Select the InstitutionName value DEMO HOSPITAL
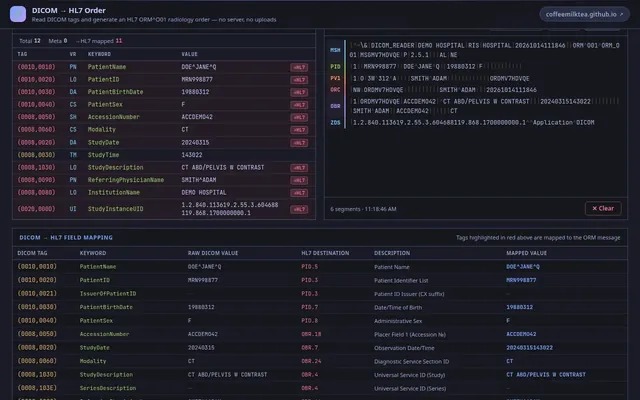640x400 pixels. click(x=204, y=193)
